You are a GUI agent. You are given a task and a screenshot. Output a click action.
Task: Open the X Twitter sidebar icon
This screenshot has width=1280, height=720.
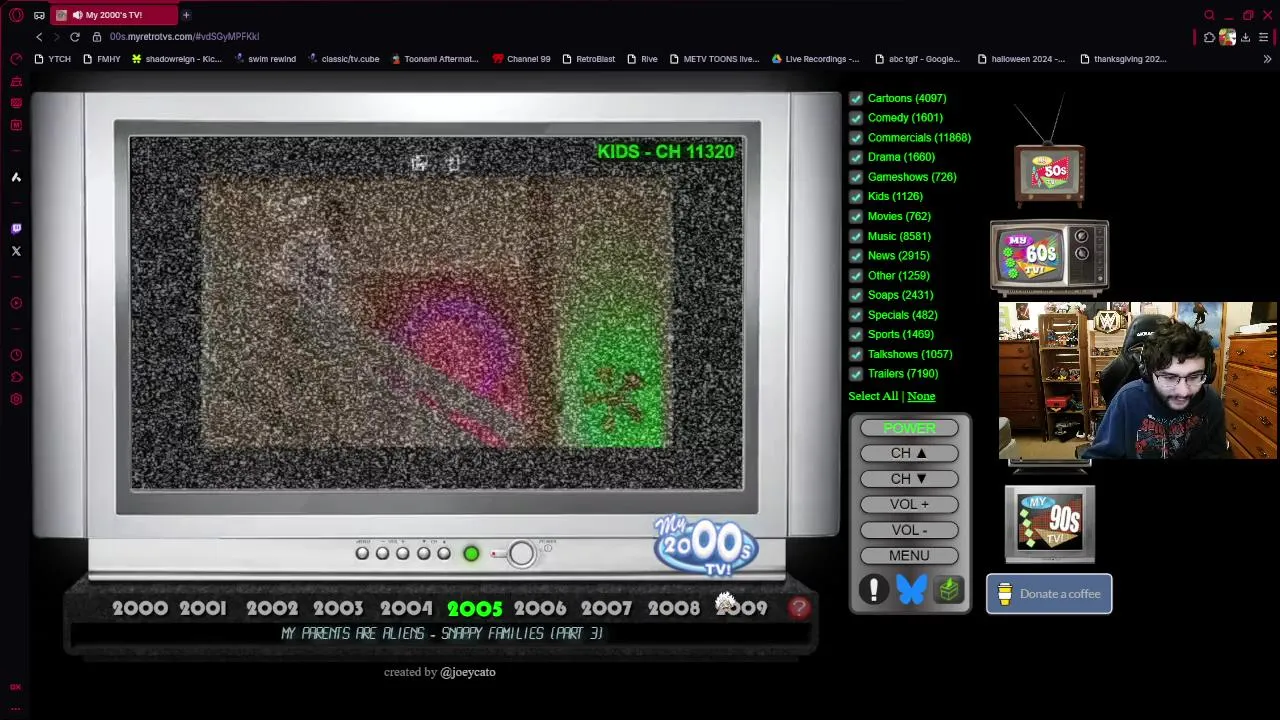coord(16,251)
